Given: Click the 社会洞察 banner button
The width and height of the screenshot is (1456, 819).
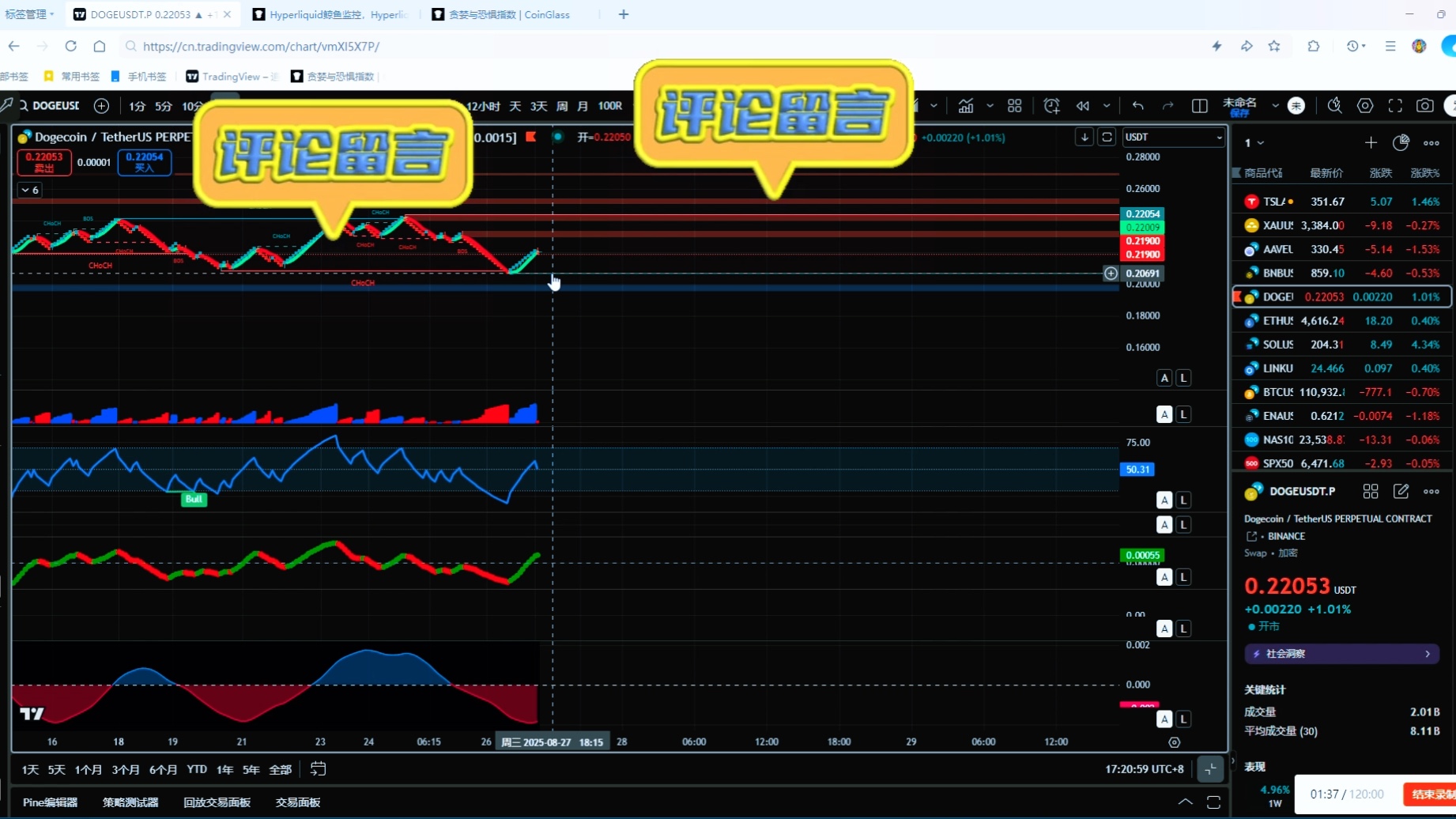Looking at the screenshot, I should tap(1341, 654).
